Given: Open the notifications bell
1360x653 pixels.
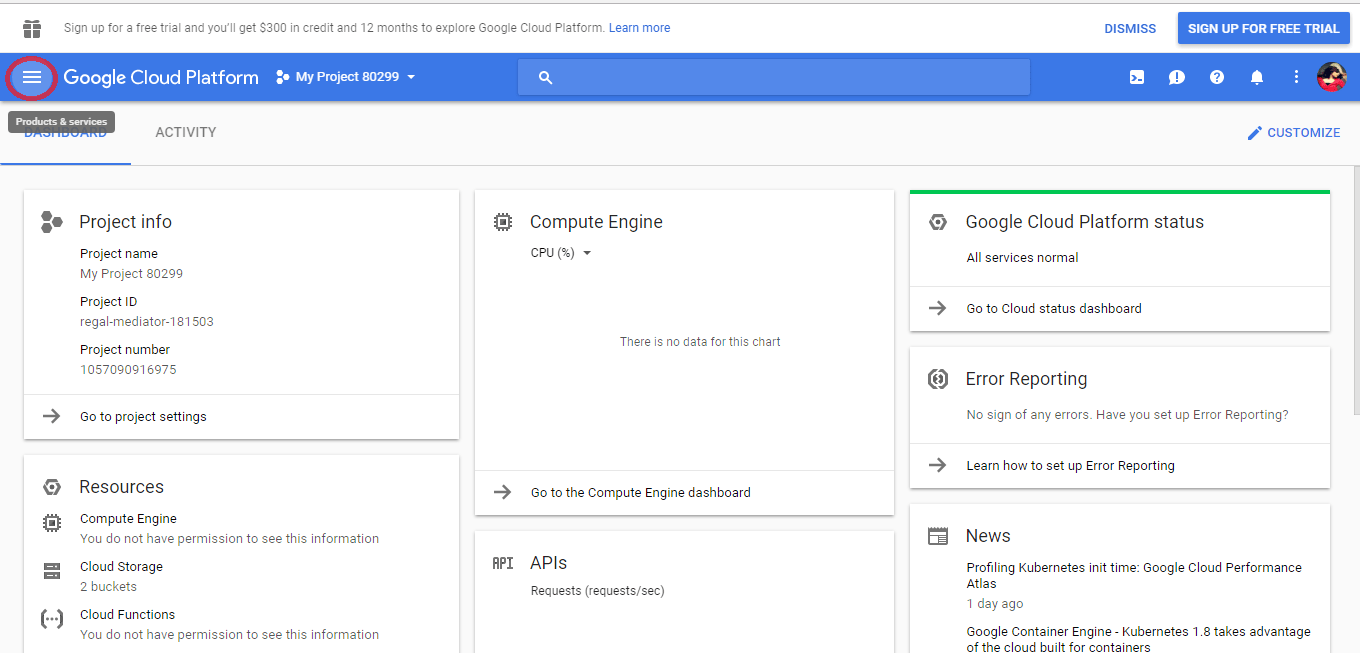Looking at the screenshot, I should (x=1257, y=77).
